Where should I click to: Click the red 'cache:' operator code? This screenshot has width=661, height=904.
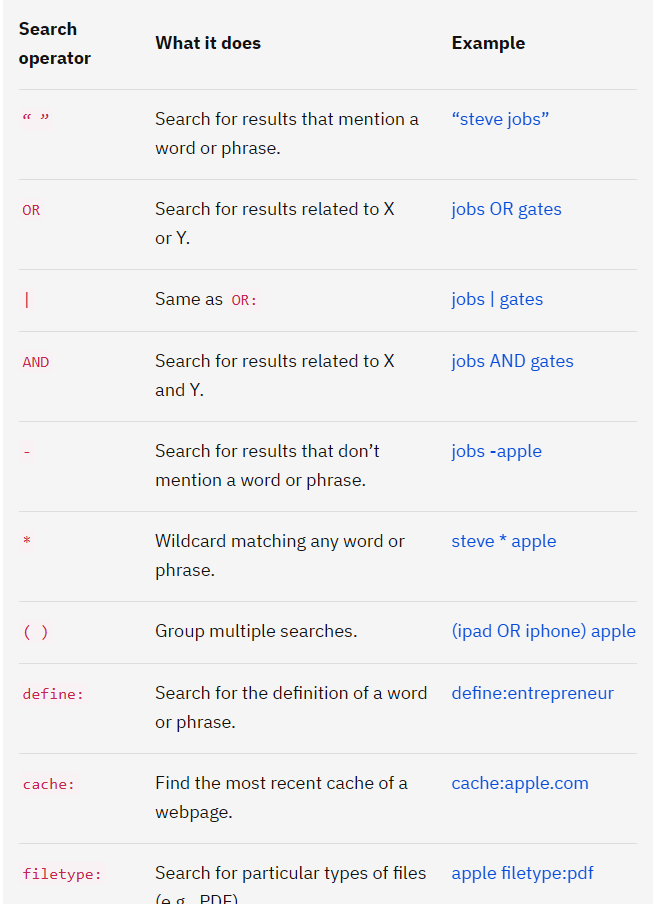(x=49, y=784)
